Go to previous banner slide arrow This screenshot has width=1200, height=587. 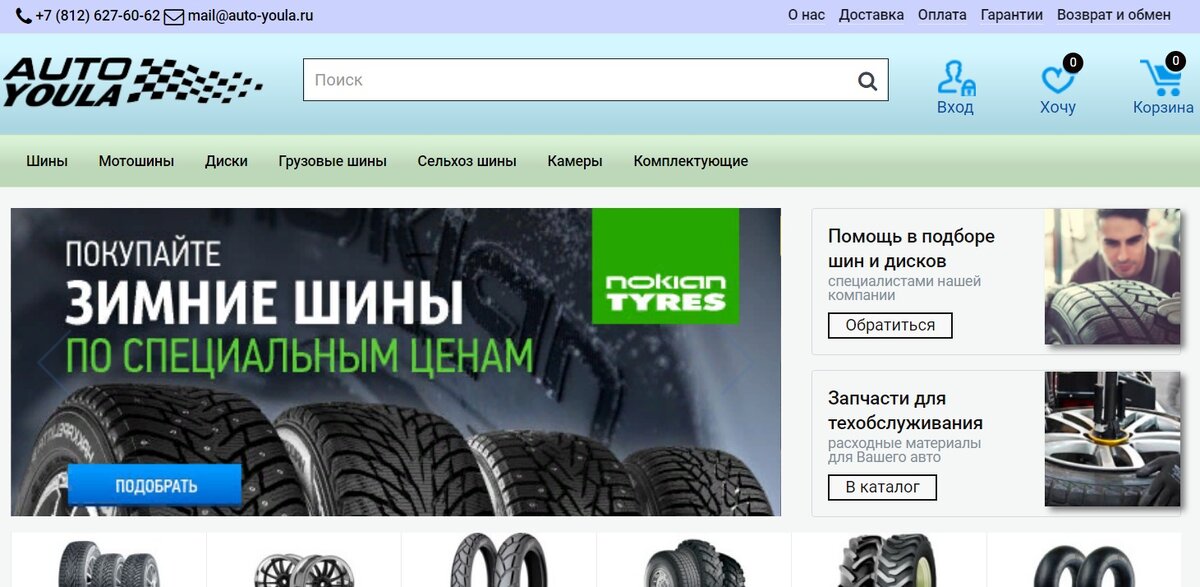50,361
